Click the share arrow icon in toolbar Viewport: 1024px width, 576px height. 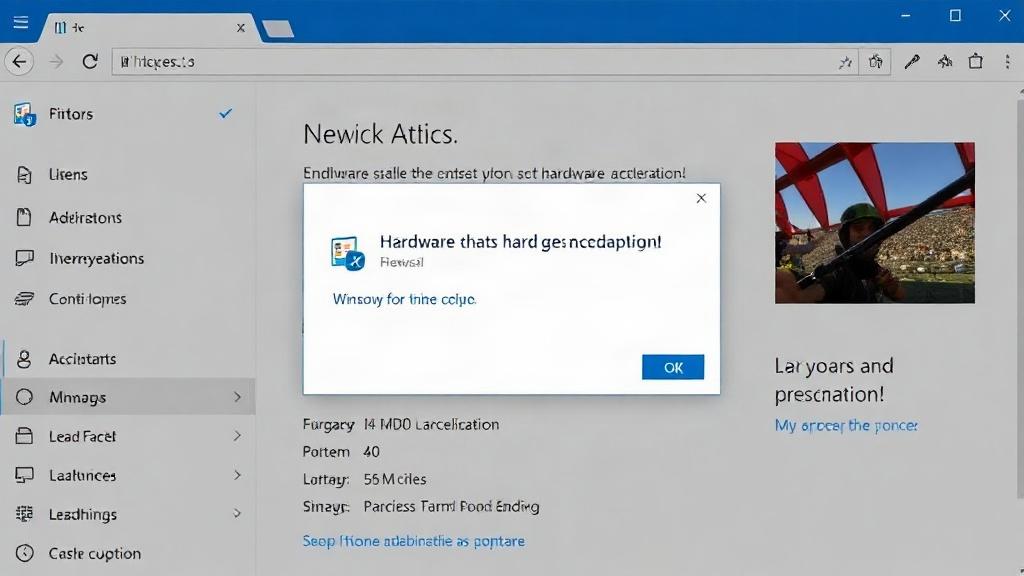coord(944,62)
